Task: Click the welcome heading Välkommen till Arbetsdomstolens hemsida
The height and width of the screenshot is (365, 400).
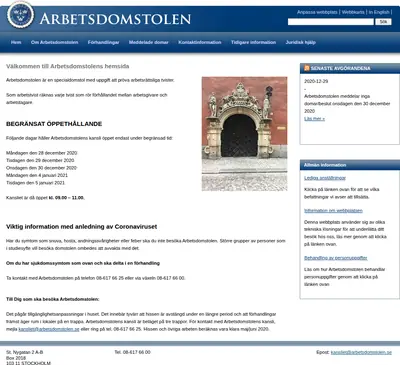Action: [x=68, y=66]
